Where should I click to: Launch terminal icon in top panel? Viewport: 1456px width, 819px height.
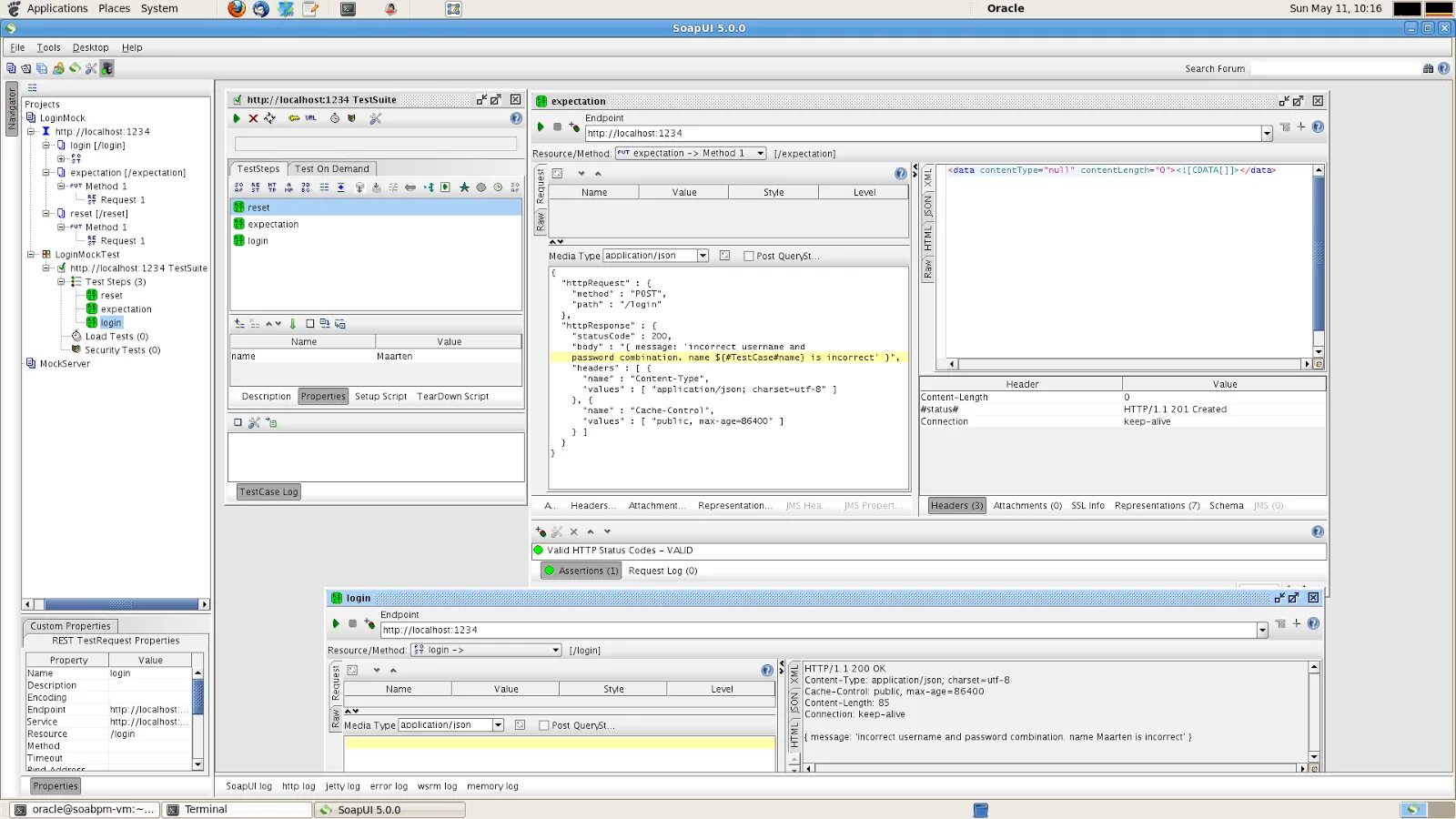[x=348, y=9]
